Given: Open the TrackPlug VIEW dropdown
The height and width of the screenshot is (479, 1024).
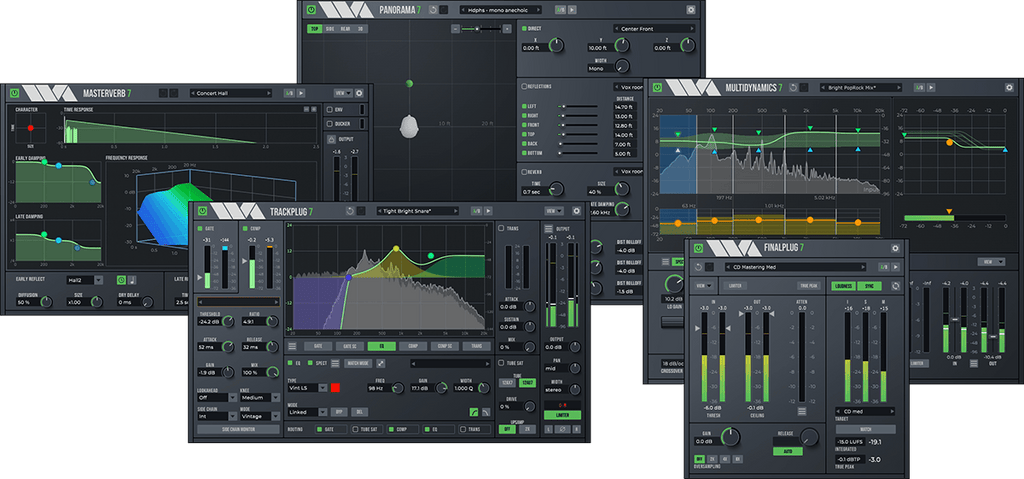Looking at the screenshot, I should (x=554, y=211).
